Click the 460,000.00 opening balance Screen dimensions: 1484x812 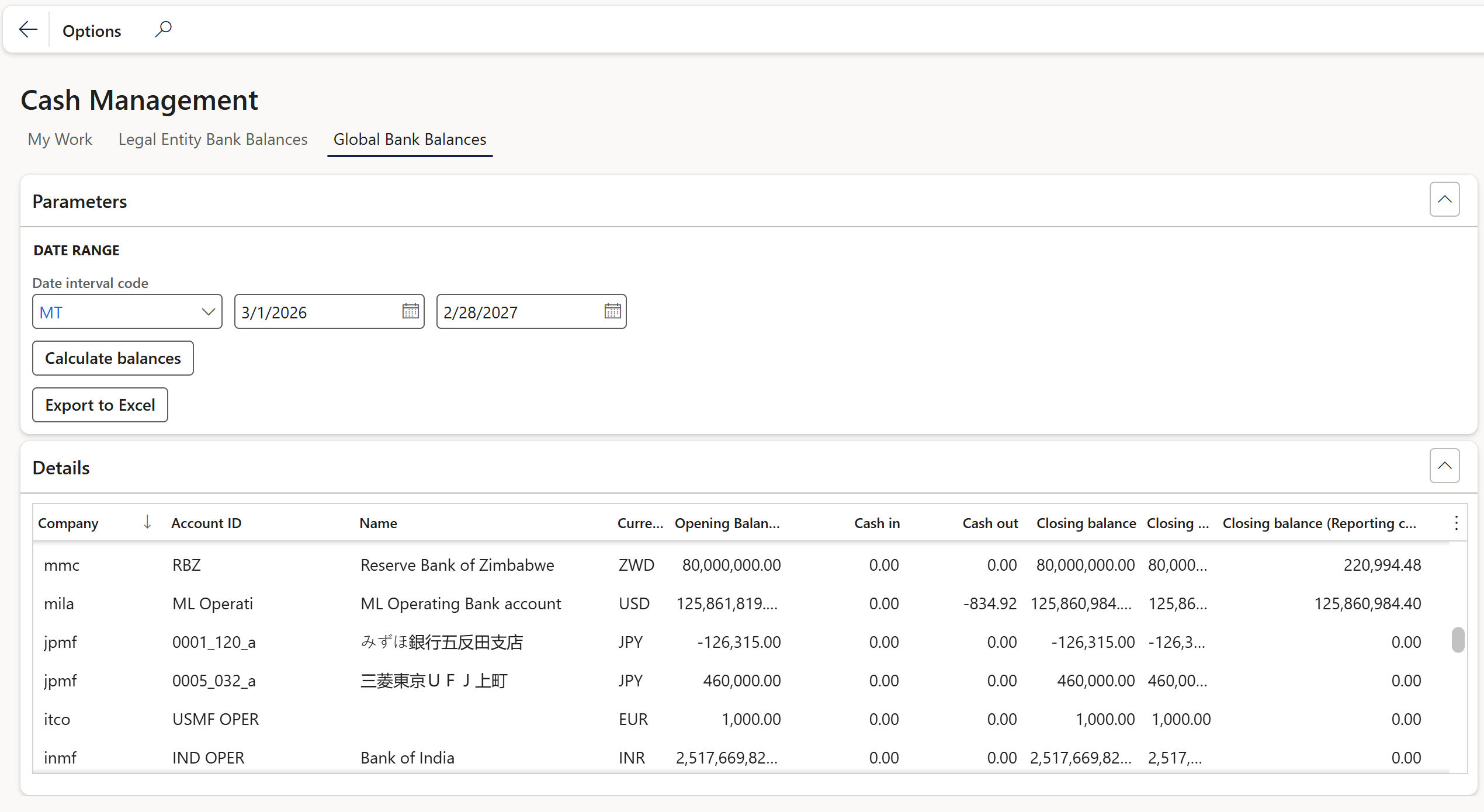[742, 681]
